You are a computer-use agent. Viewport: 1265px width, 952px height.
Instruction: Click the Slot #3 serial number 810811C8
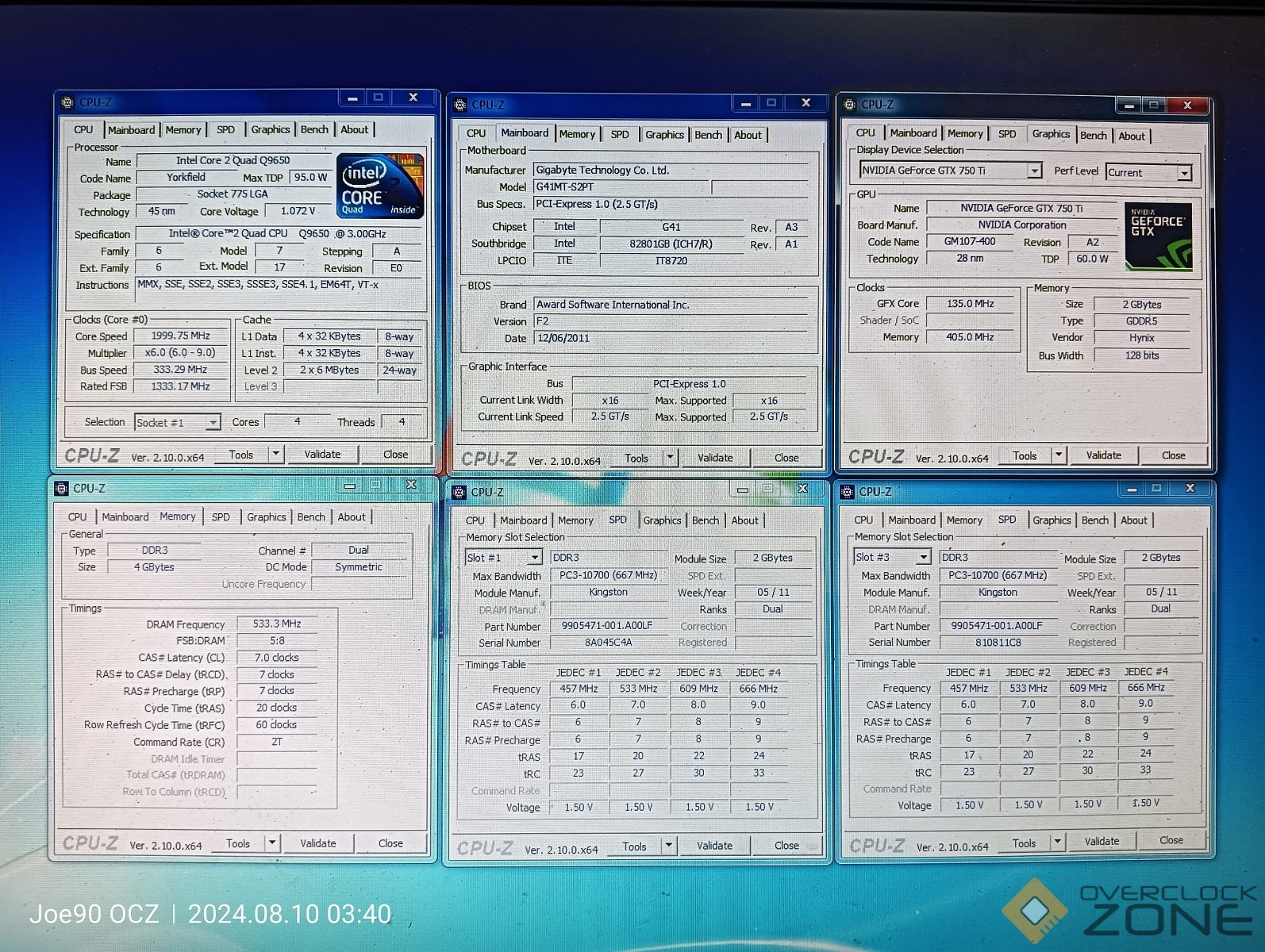[998, 643]
